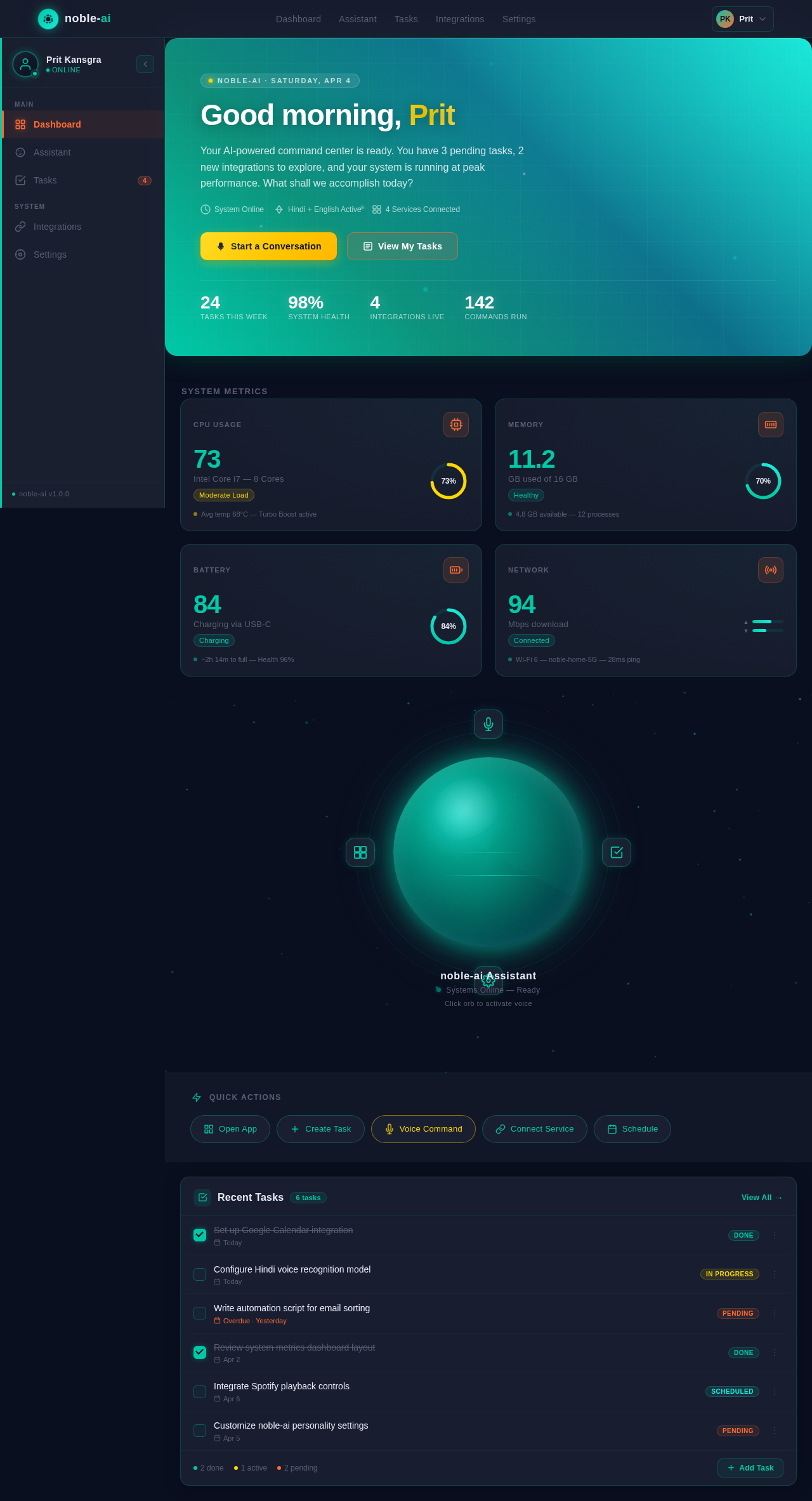
Task: Open the tasks checkmark icon beside orb
Action: [617, 852]
